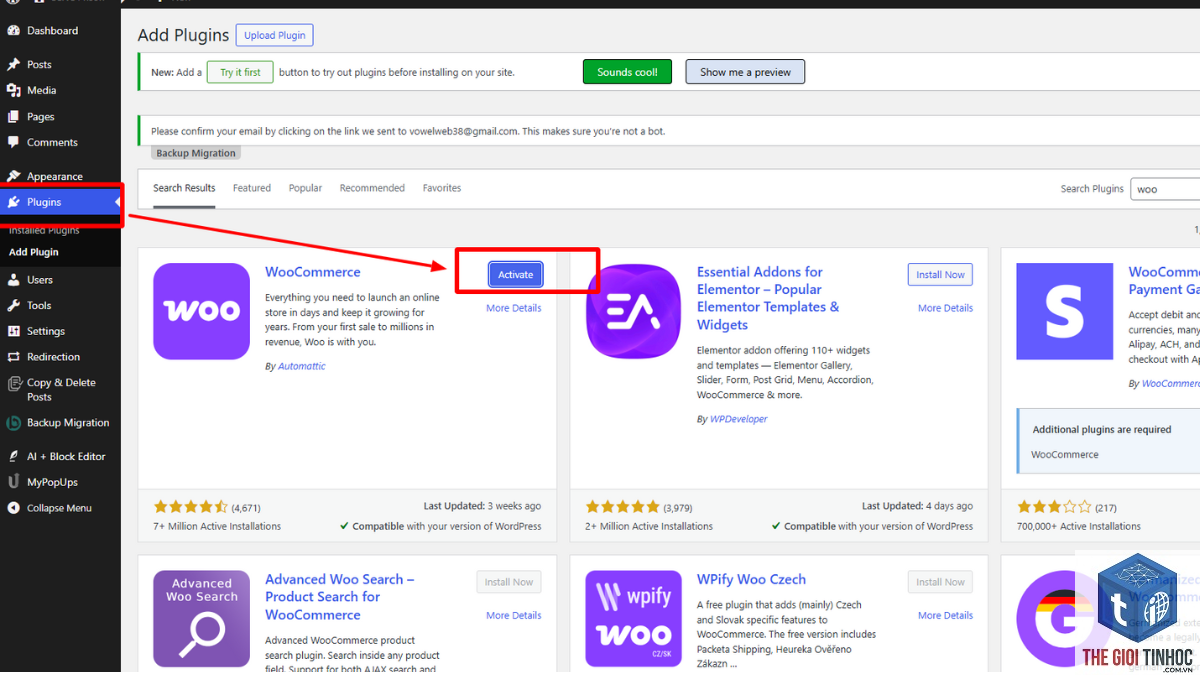
Task: Click the WPify Woo Czech logo
Action: [x=634, y=619]
